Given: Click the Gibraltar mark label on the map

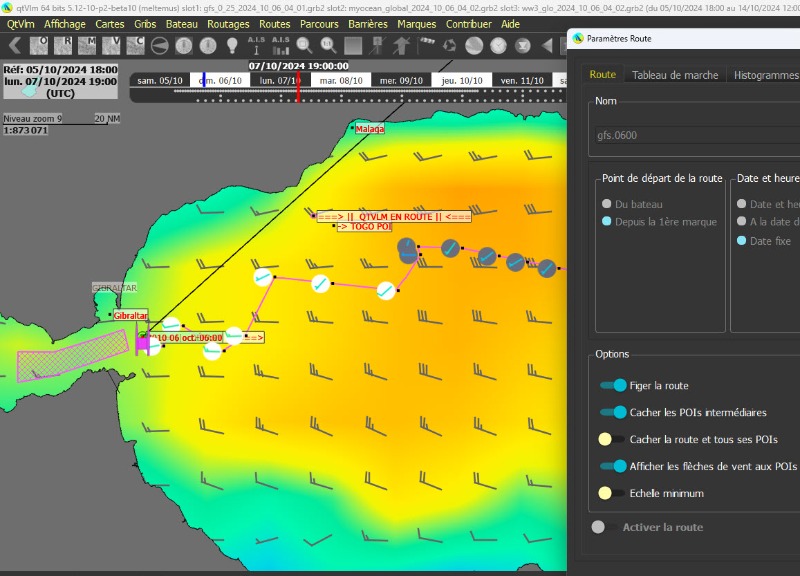Looking at the screenshot, I should click(x=131, y=315).
